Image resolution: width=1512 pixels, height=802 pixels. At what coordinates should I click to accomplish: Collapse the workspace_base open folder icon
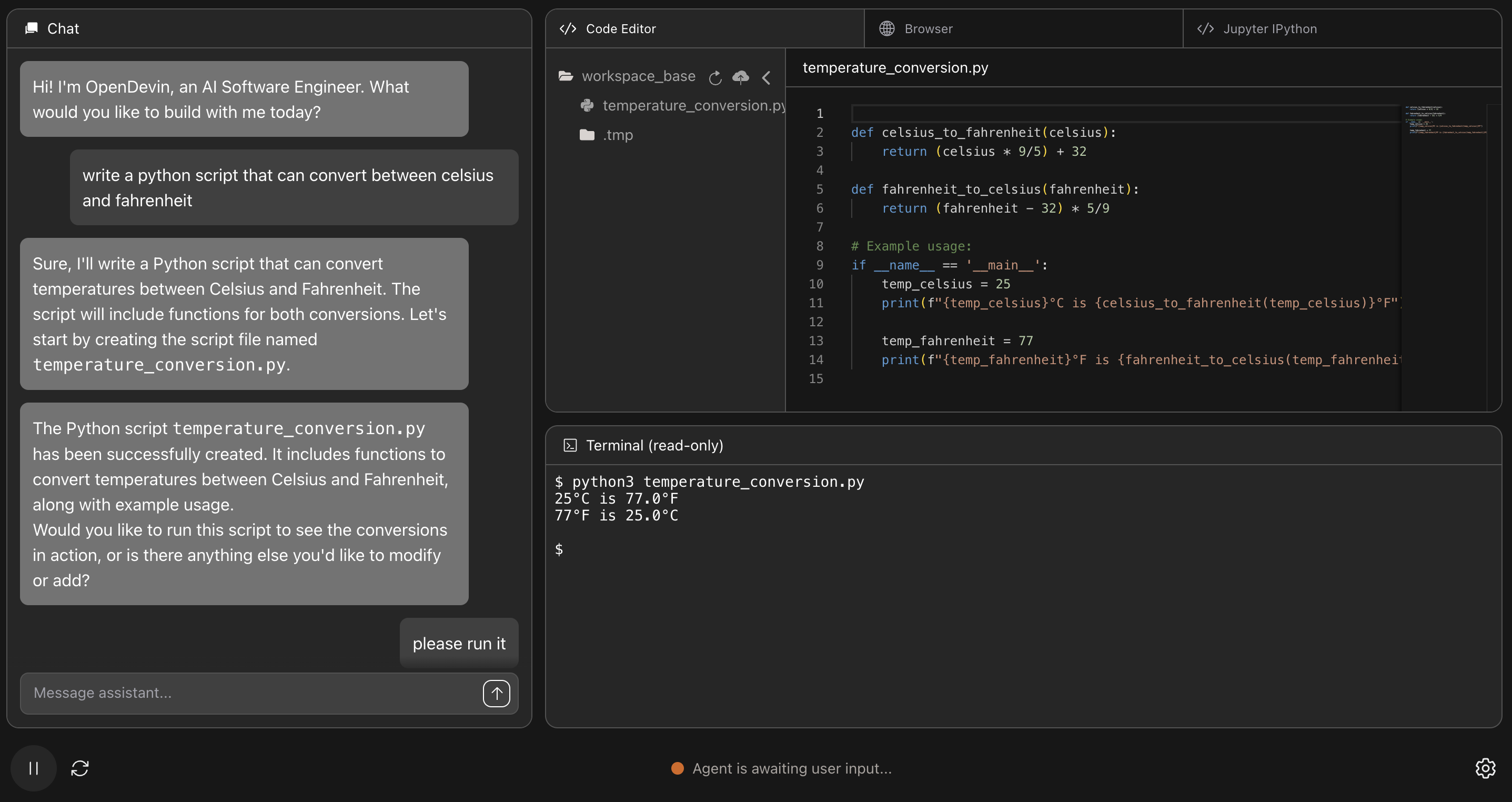click(x=566, y=76)
